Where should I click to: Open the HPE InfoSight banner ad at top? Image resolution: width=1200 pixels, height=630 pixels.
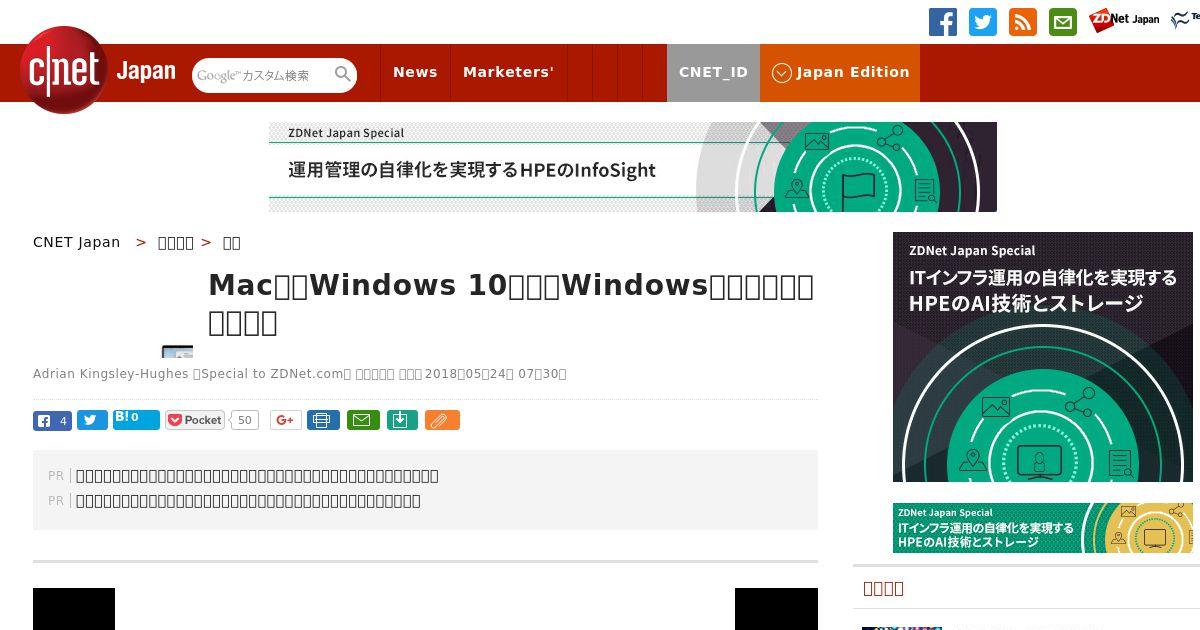point(633,167)
